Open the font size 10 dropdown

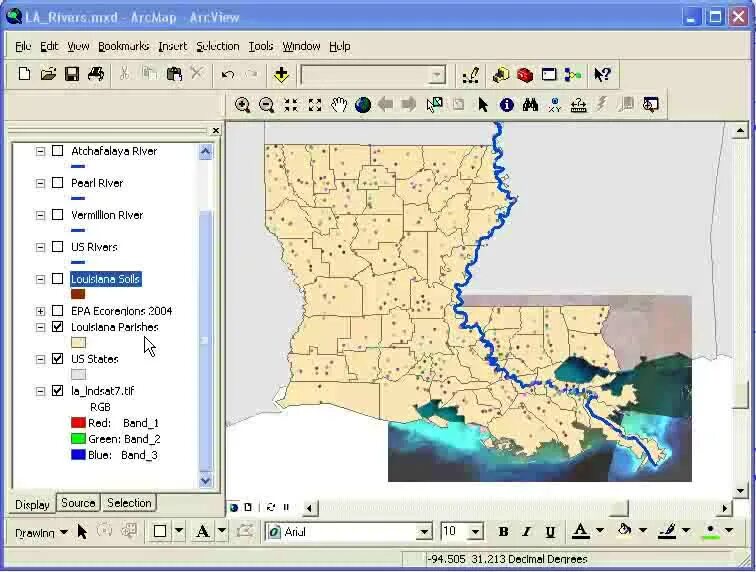(x=475, y=532)
